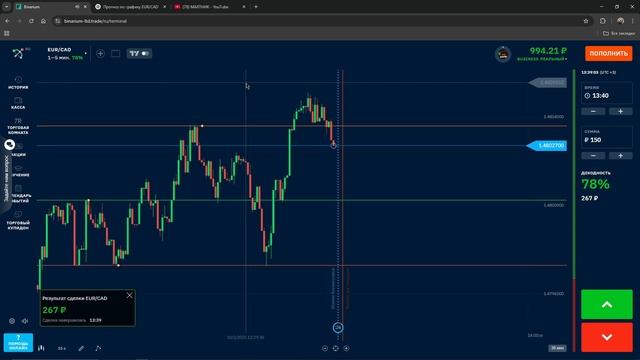Switch to the EUR/CAD forecast browser tab

(131, 7)
